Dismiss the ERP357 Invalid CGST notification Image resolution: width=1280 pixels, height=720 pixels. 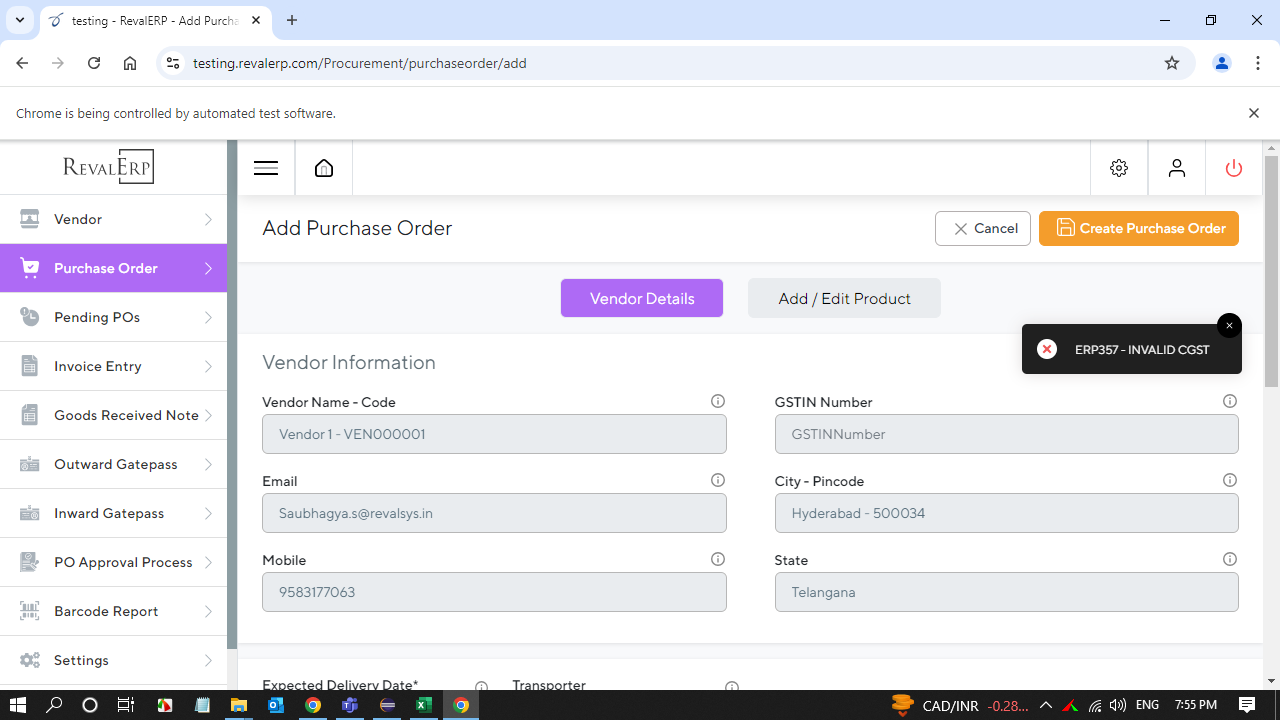1229,326
